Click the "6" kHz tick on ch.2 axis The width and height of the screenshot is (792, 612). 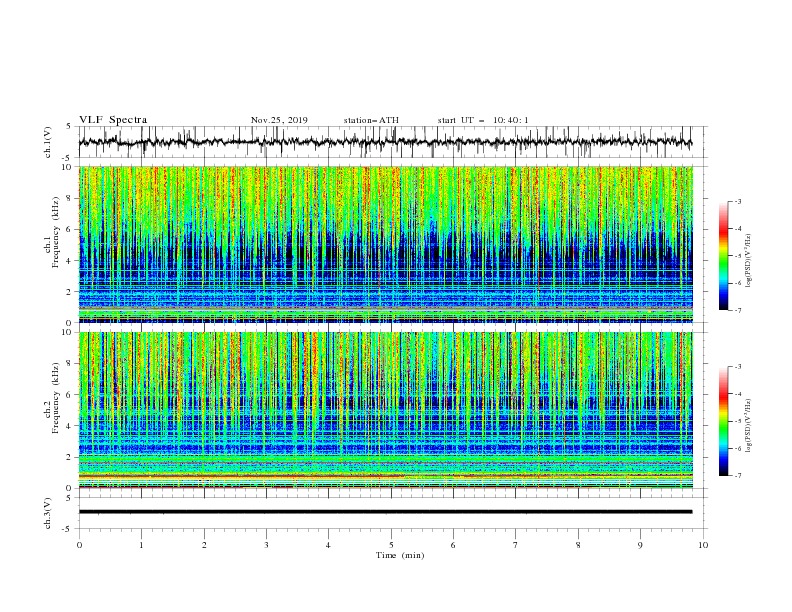point(70,395)
